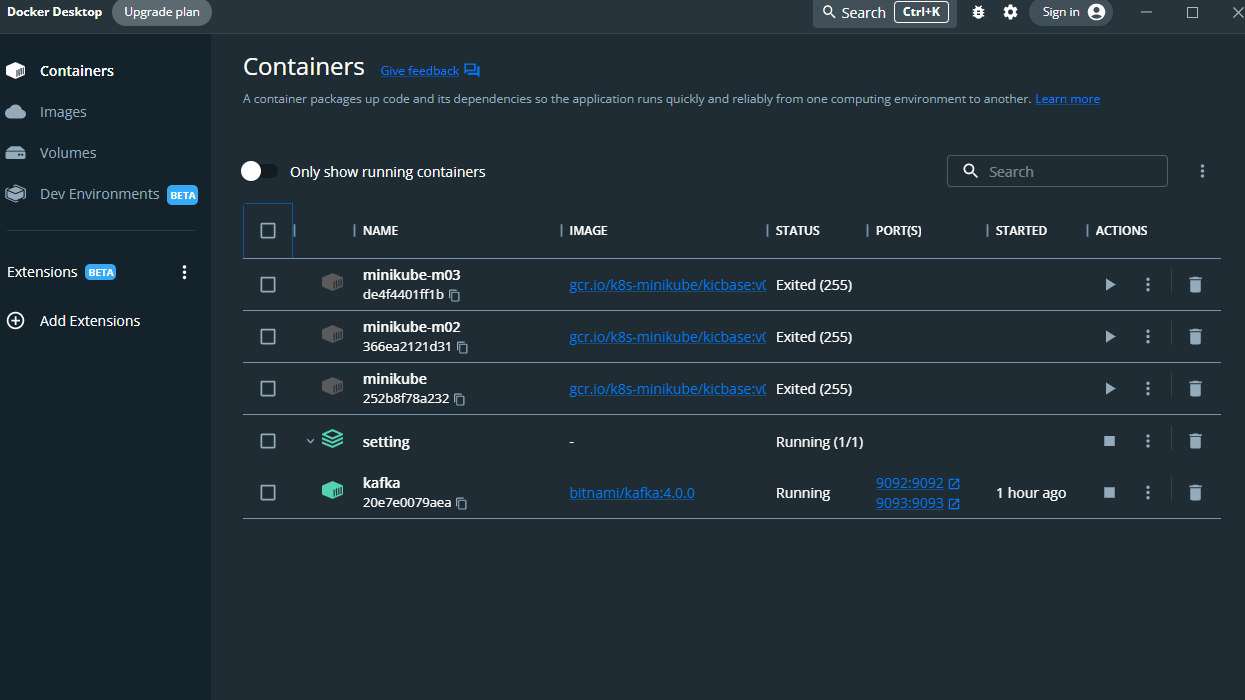Screen dimensions: 1245x700
Task: Click the Sign in account avatar icon
Action: coord(1096,12)
